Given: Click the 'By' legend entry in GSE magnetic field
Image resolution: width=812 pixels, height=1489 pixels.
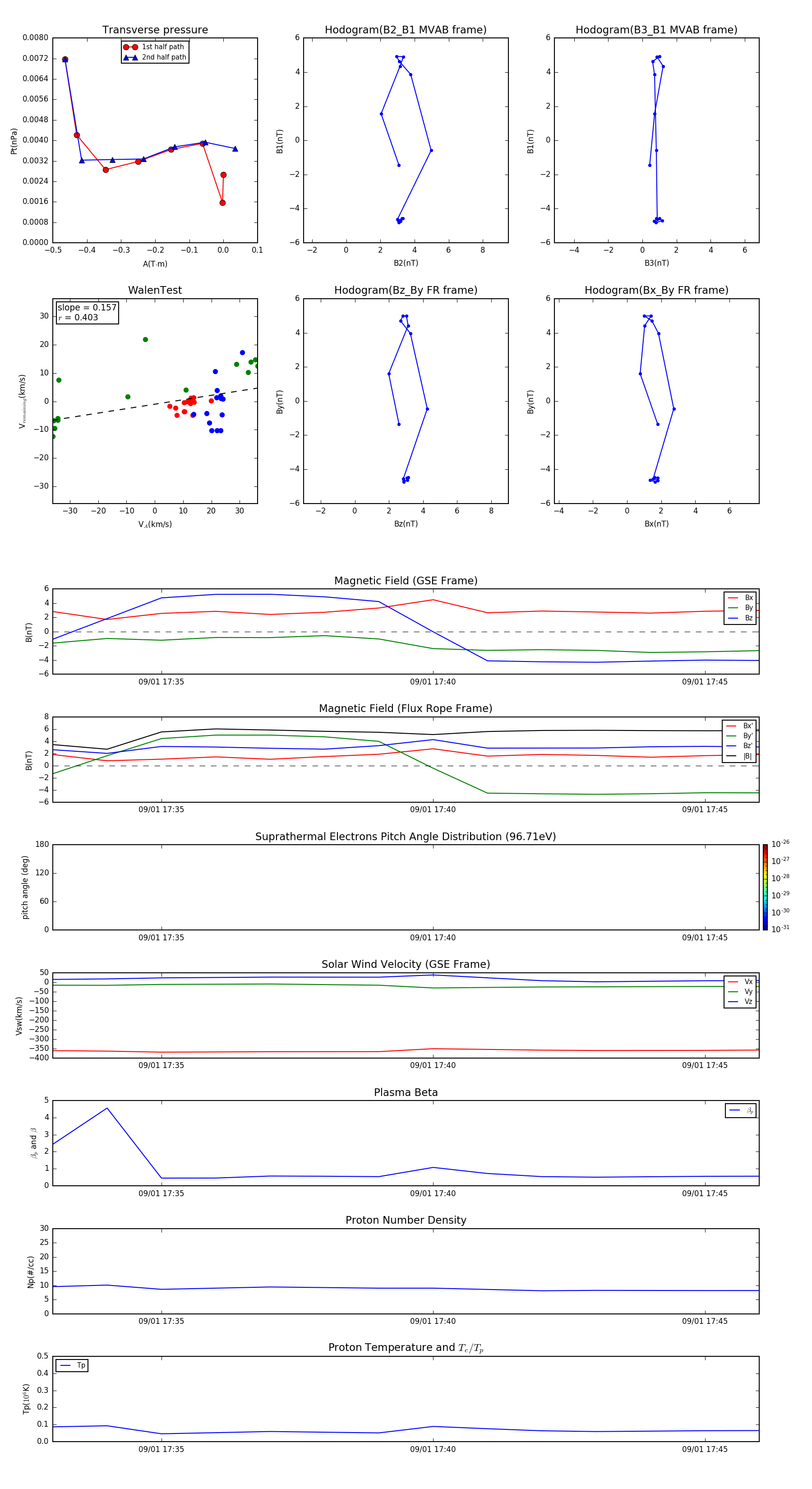Looking at the screenshot, I should click(x=740, y=607).
